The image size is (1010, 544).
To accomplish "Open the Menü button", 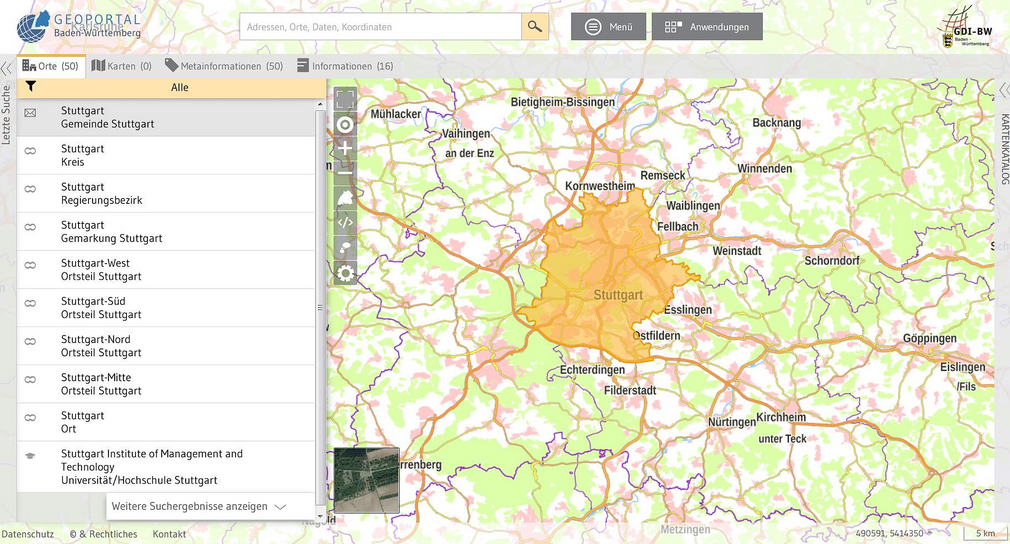I will pyautogui.click(x=608, y=27).
